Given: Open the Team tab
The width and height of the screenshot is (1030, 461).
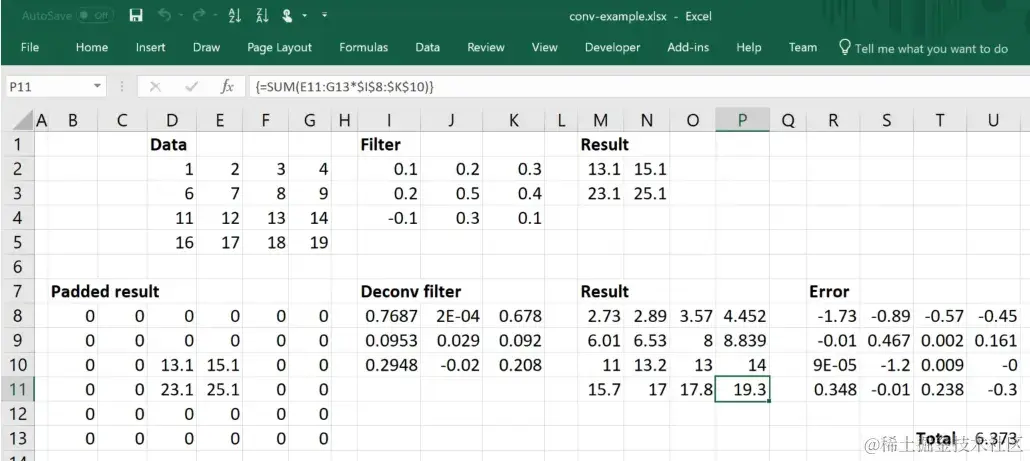Looking at the screenshot, I should click(803, 47).
